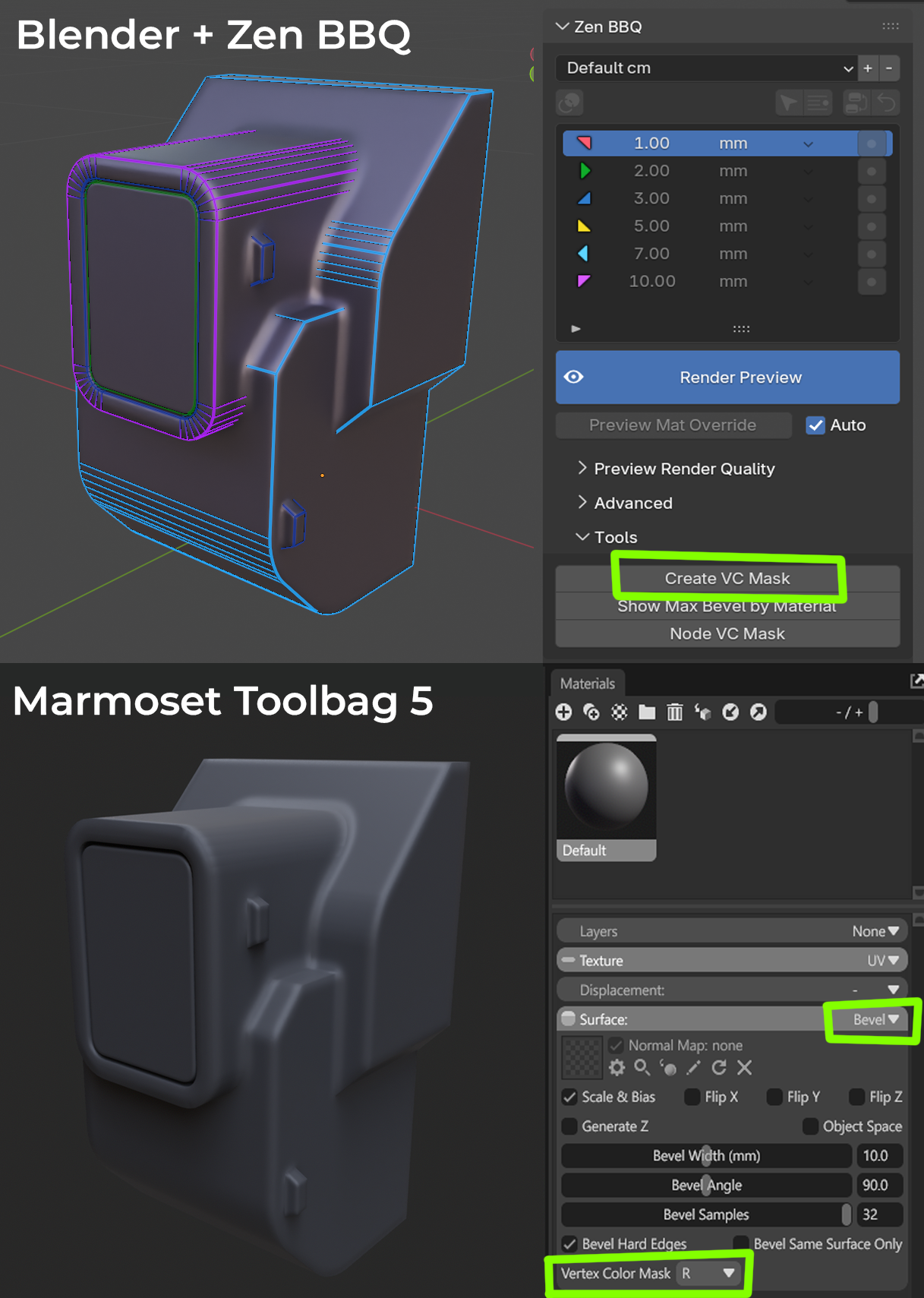The height and width of the screenshot is (1298, 924).
Task: Toggle the dot button on 1.00 mm row
Action: [x=872, y=144]
